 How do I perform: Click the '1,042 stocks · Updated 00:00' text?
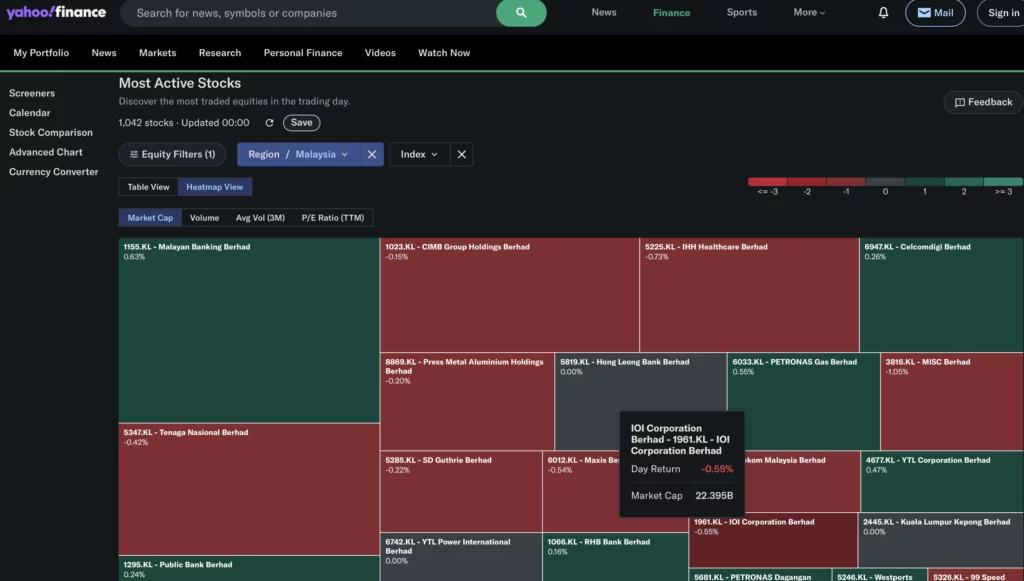pyautogui.click(x=184, y=123)
